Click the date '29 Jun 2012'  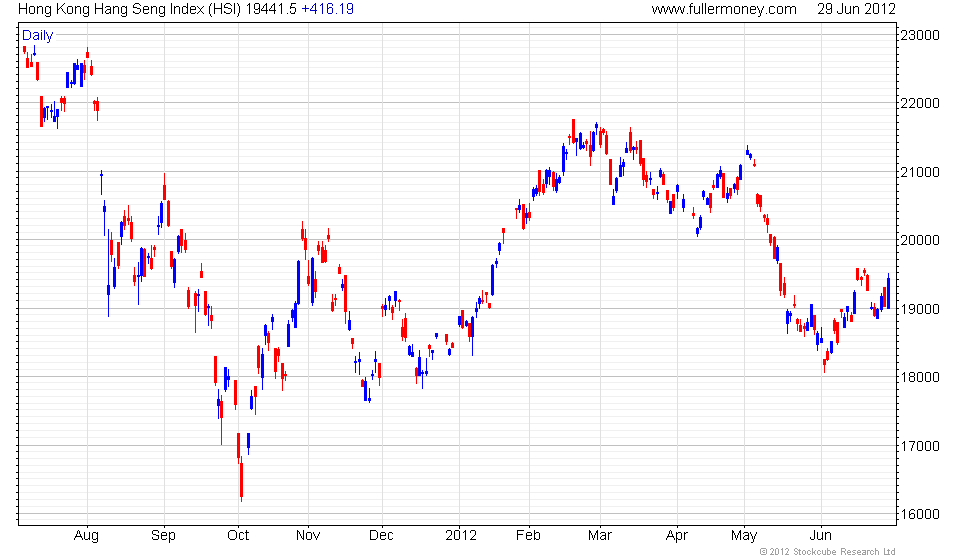coord(856,9)
